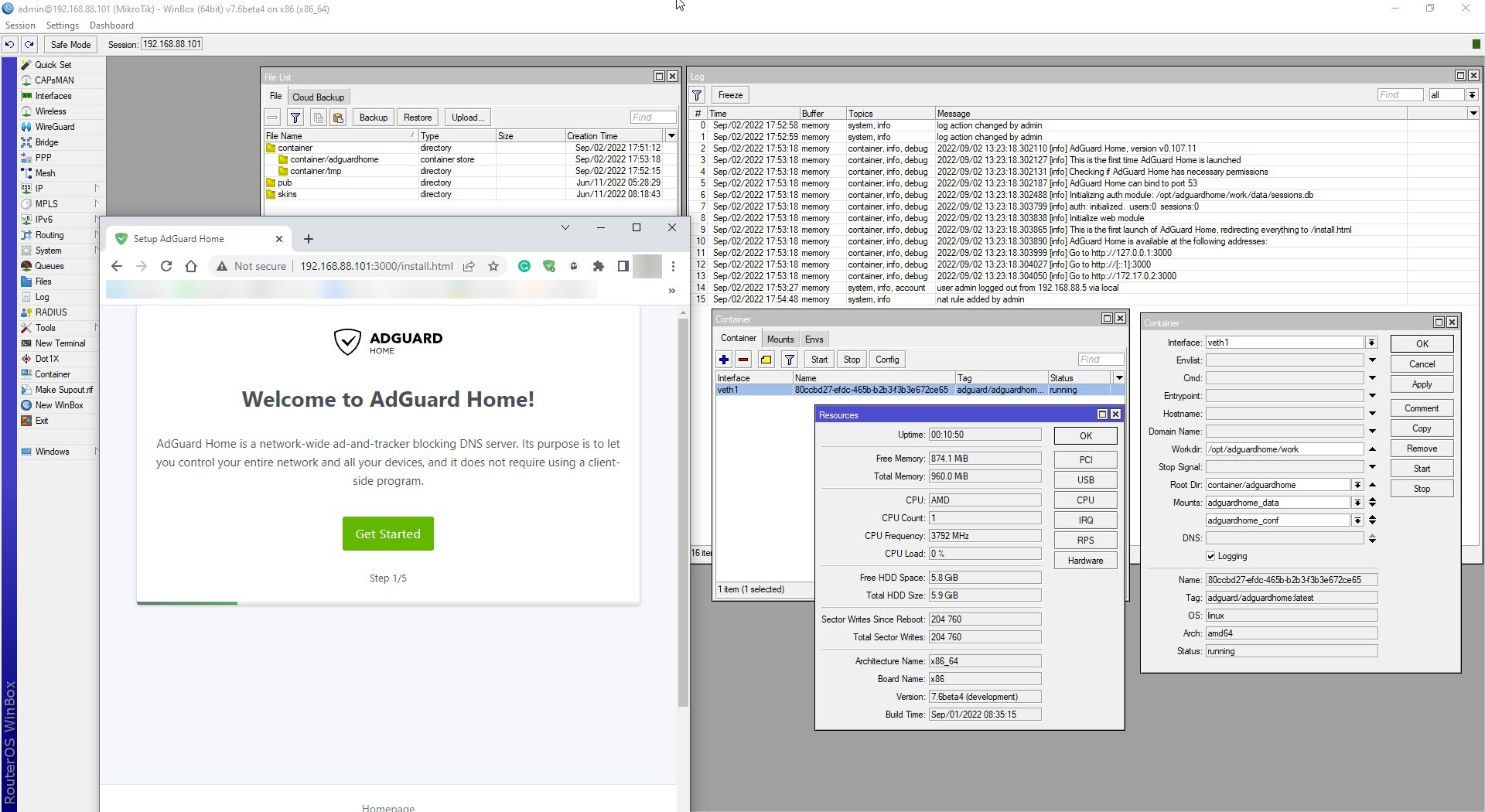Screen dimensions: 1485x812
Task: Open Container in the sidebar
Action: point(53,374)
